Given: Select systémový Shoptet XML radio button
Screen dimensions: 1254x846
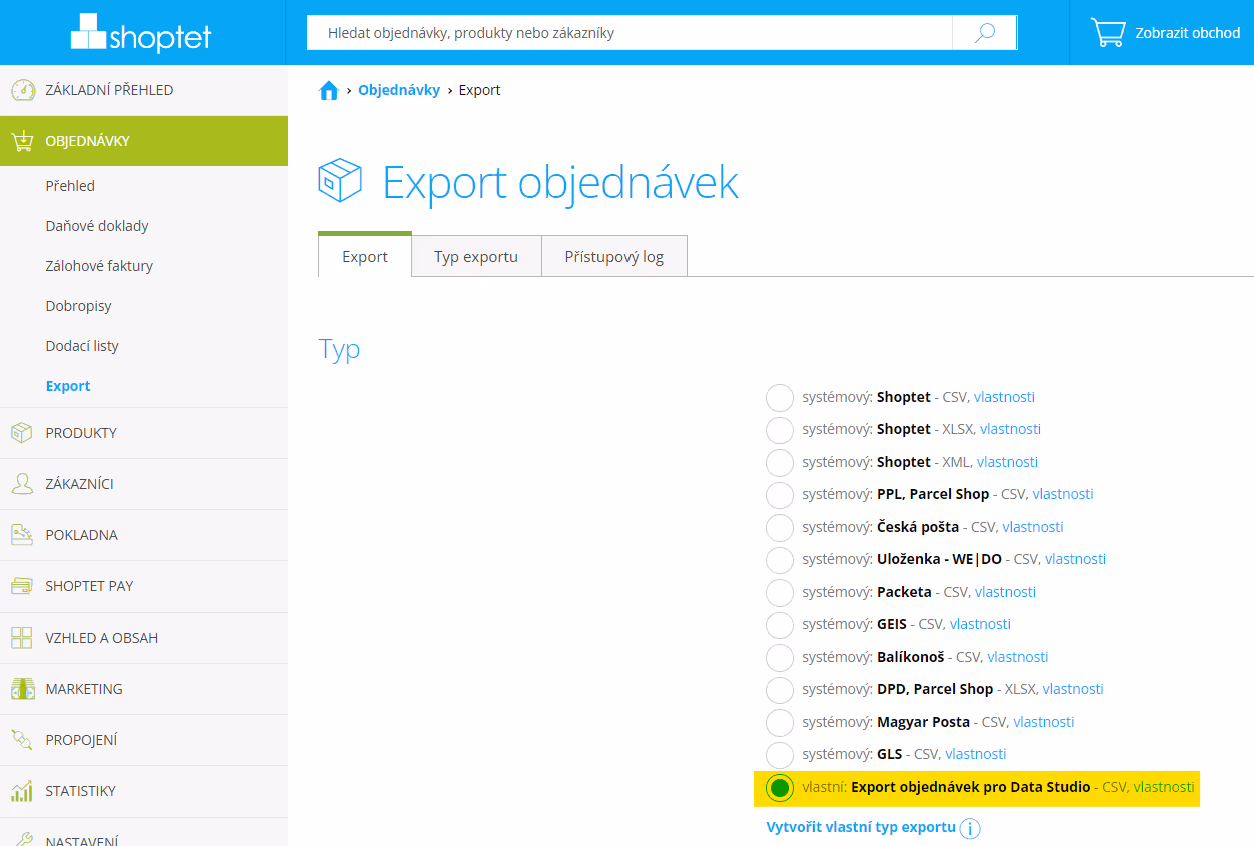Looking at the screenshot, I should pyautogui.click(x=780, y=462).
